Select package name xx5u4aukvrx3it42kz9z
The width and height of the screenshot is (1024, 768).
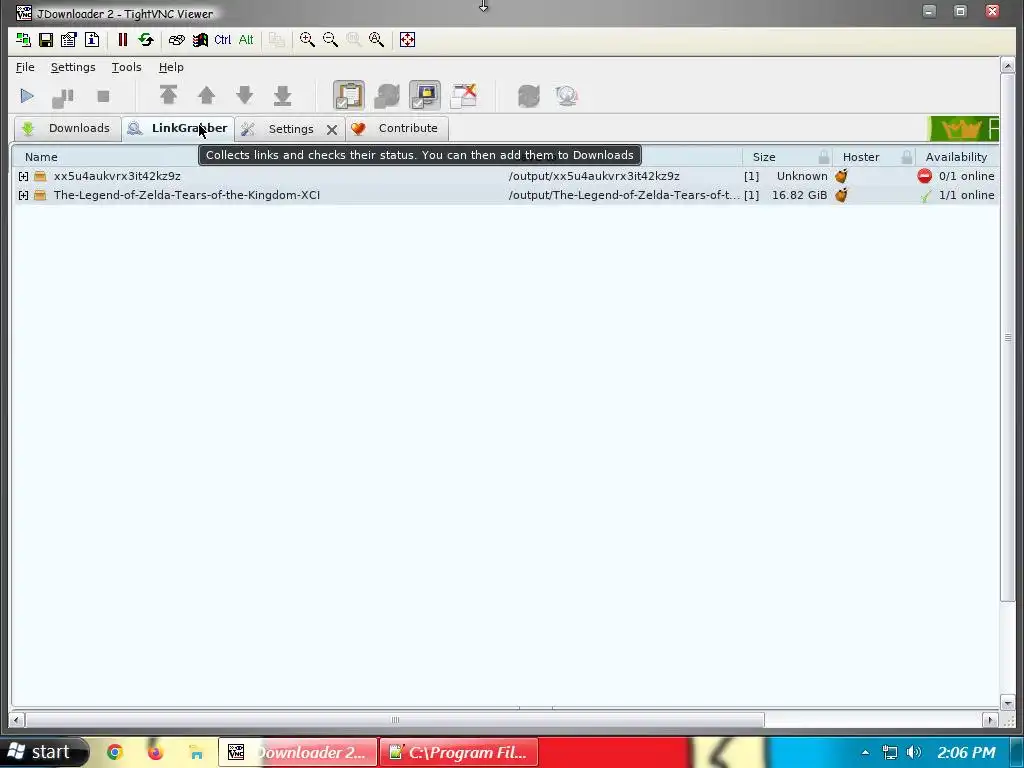pyautogui.click(x=117, y=176)
